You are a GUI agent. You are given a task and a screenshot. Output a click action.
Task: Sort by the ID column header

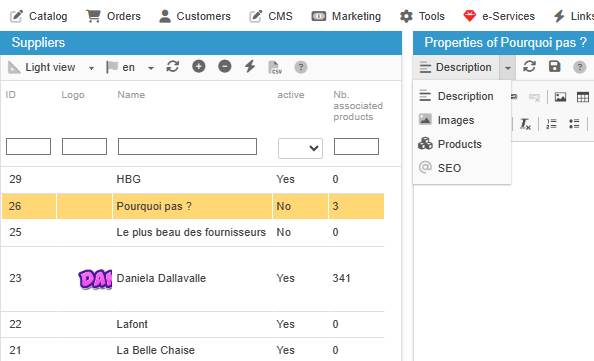click(x=11, y=95)
